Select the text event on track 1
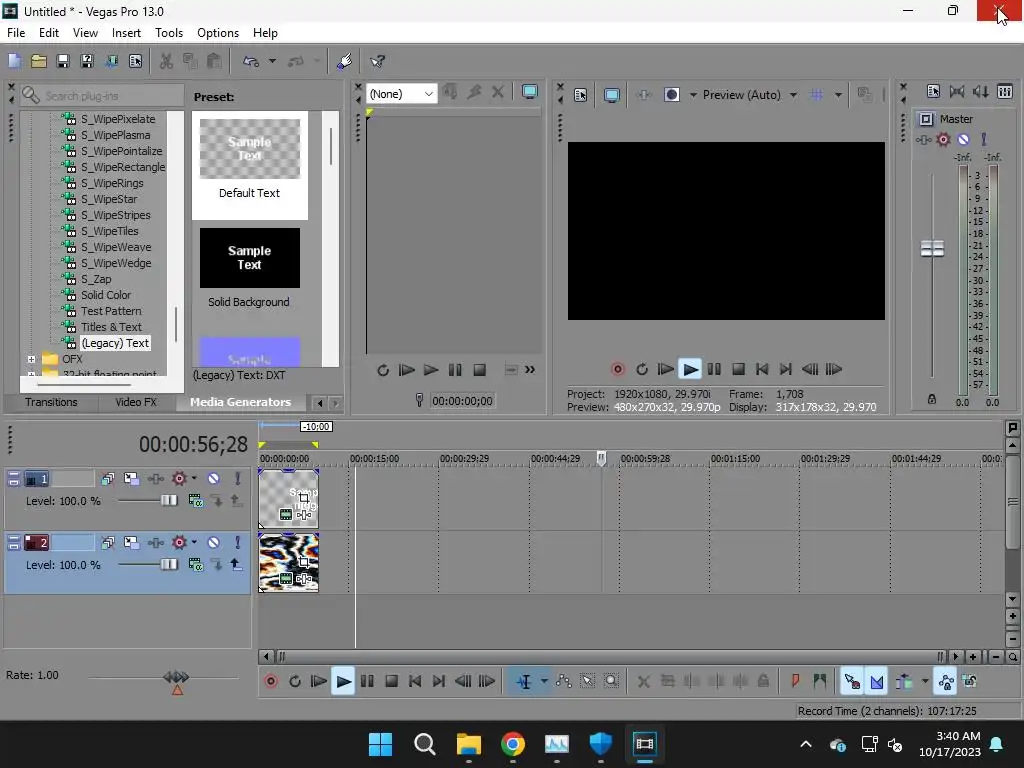Image resolution: width=1024 pixels, height=768 pixels. tap(288, 498)
